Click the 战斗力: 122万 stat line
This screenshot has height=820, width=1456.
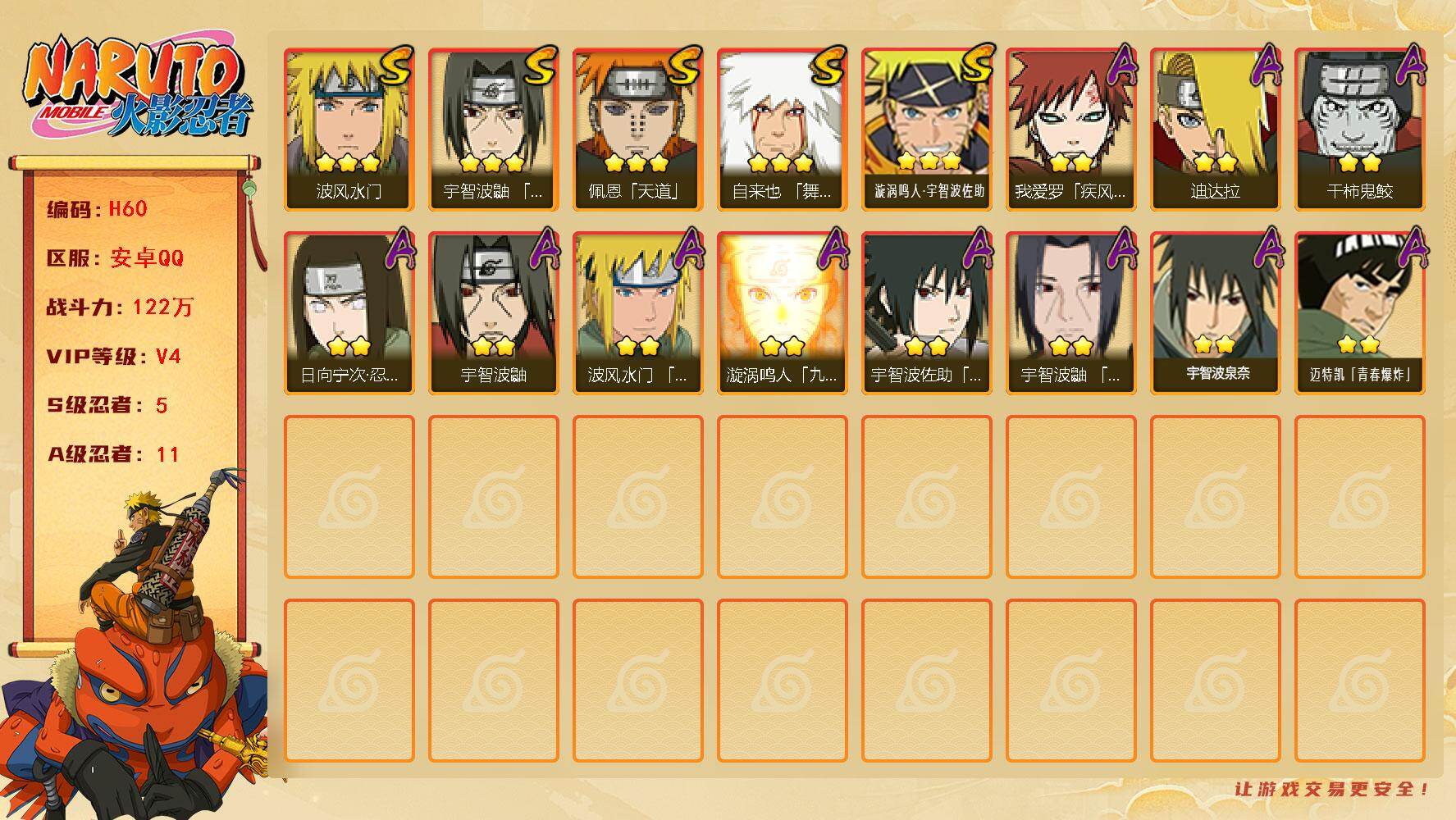point(120,307)
